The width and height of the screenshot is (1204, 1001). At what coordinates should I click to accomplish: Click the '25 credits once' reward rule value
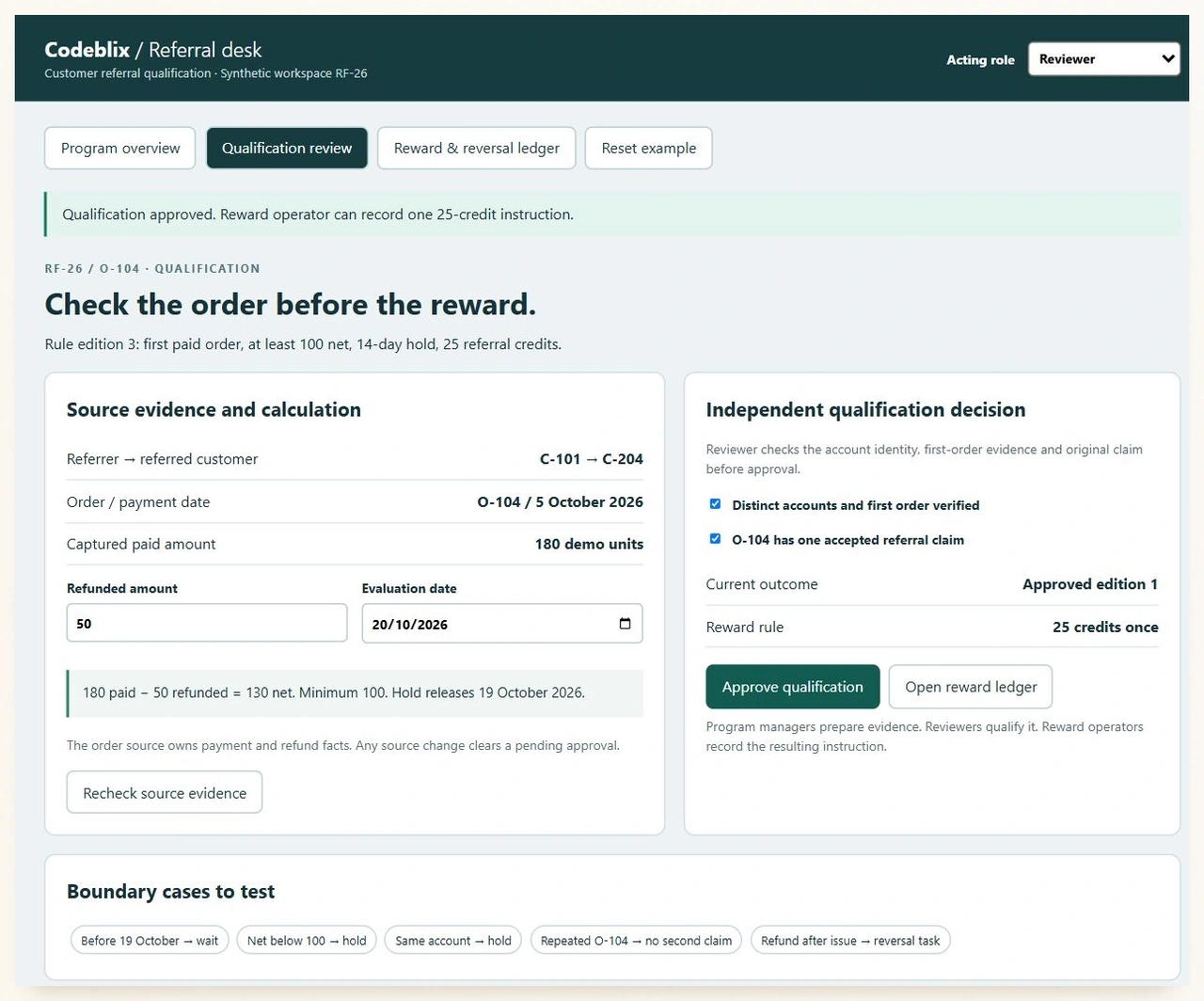[1105, 628]
